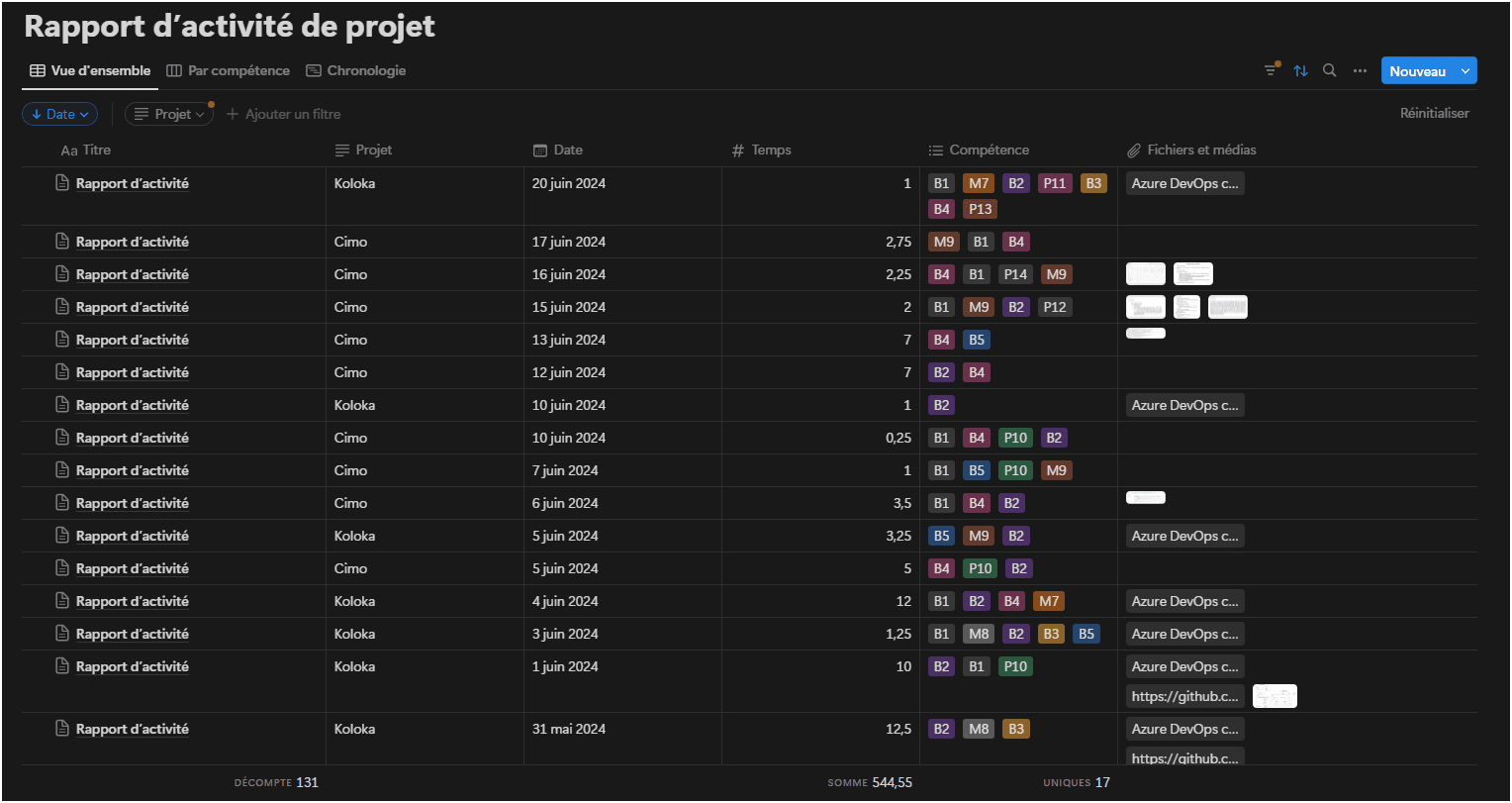The image size is (1512, 803).
Task: Click the Somme 544,55 footer calculation
Action: coord(870,782)
